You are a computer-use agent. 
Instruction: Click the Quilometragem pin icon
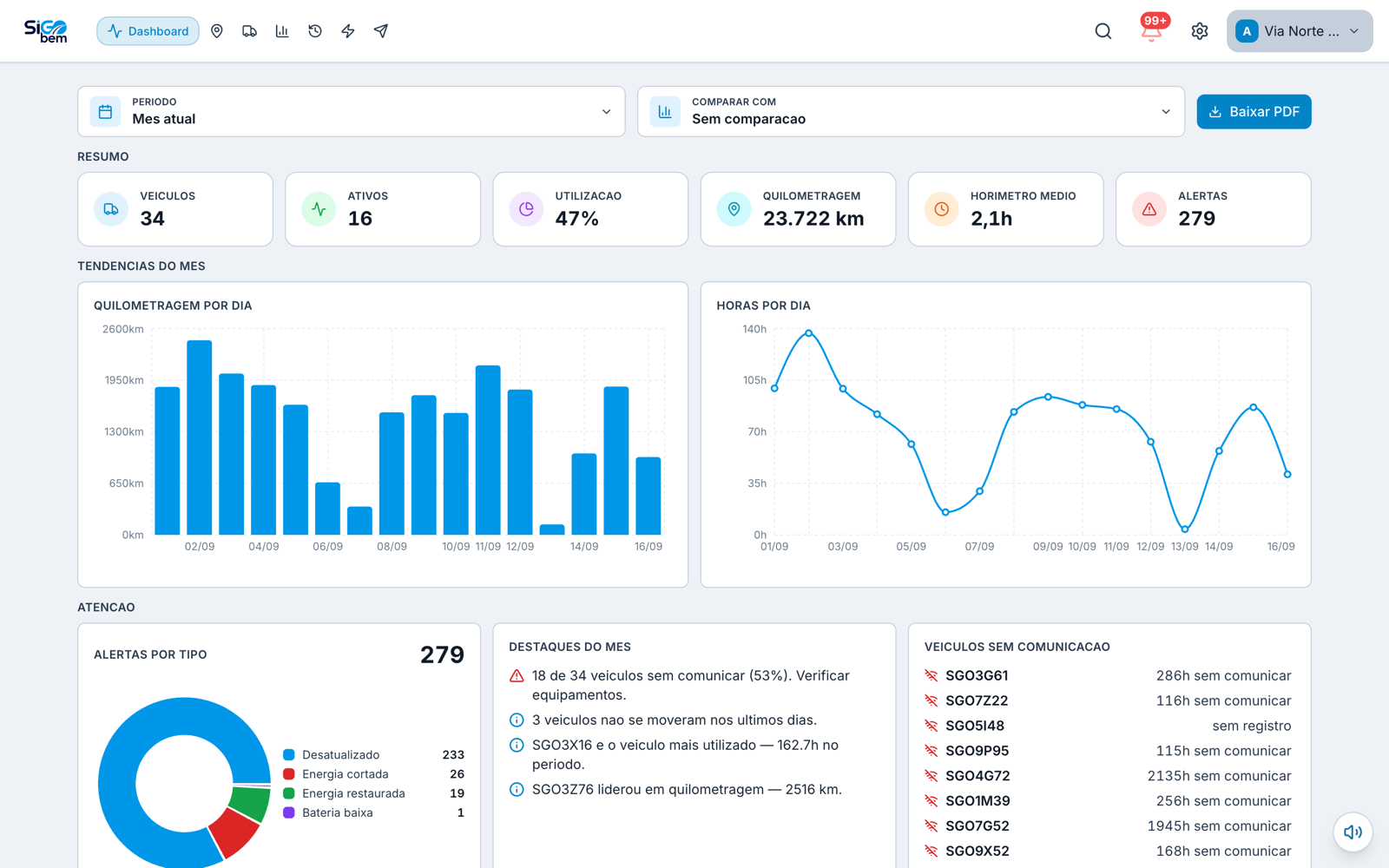pos(734,209)
